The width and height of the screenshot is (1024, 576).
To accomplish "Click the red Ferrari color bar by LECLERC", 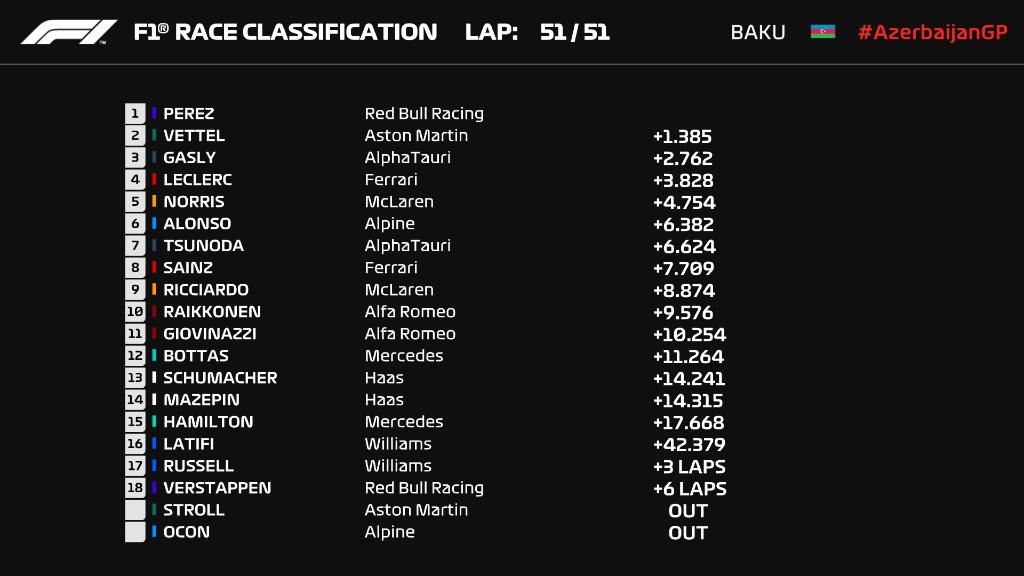I will point(154,180).
